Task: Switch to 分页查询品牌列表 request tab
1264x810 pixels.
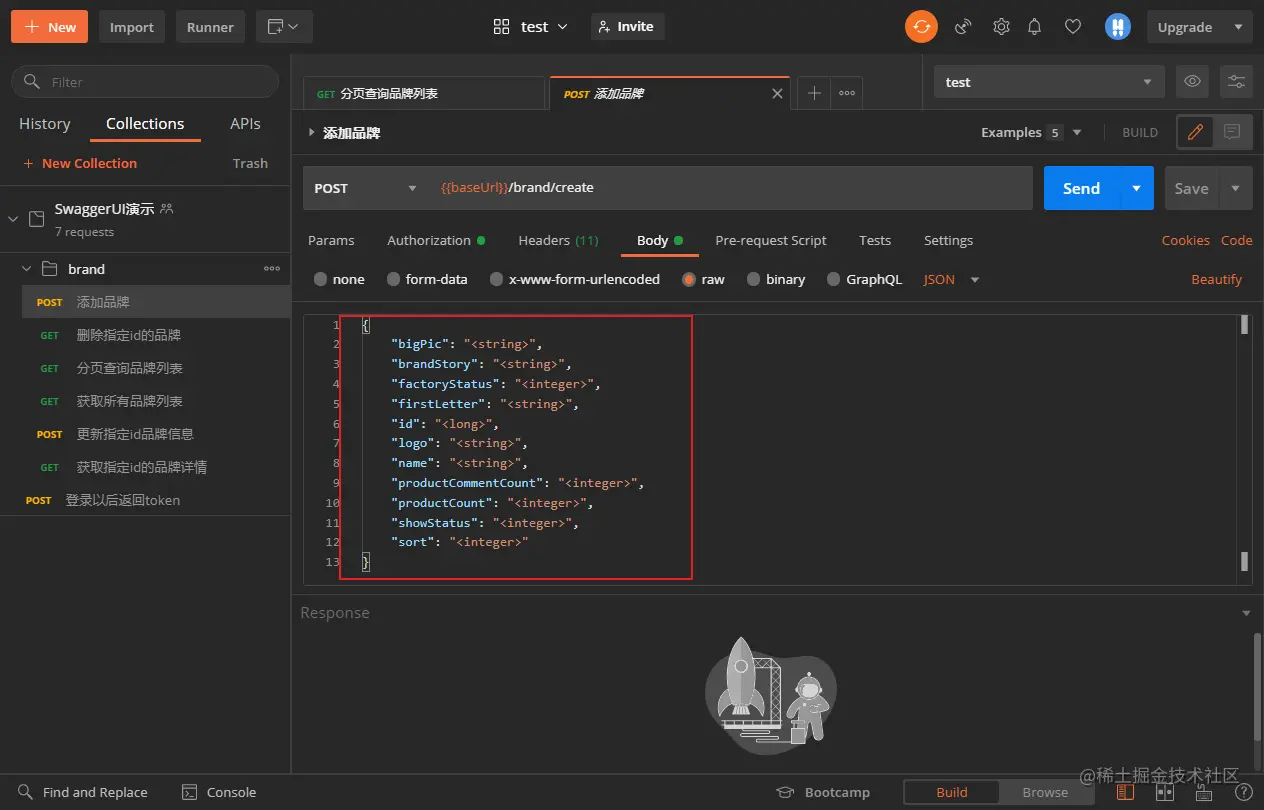Action: (x=426, y=93)
